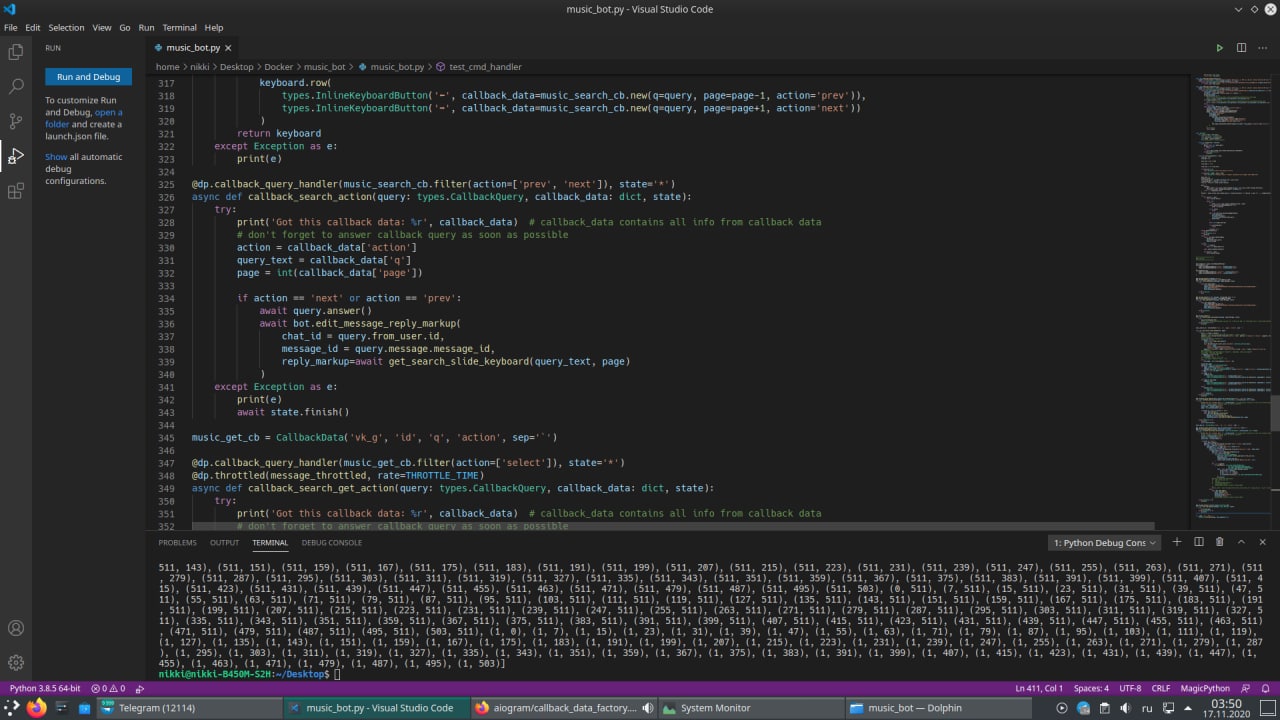Open editor More Actions ellipsis menu

tap(1263, 48)
